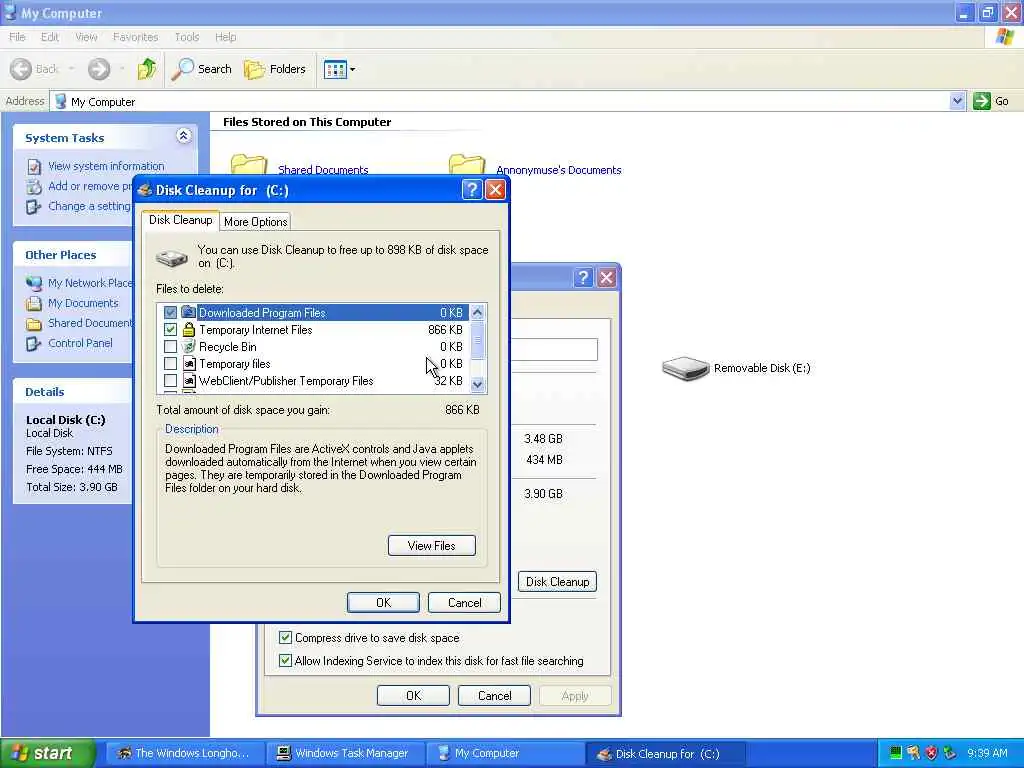Toggle Compress drive to save disk space
The width and height of the screenshot is (1024, 768).
coord(285,637)
